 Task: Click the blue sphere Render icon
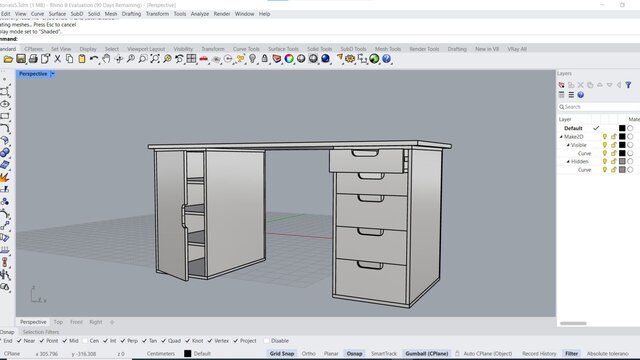(325, 59)
